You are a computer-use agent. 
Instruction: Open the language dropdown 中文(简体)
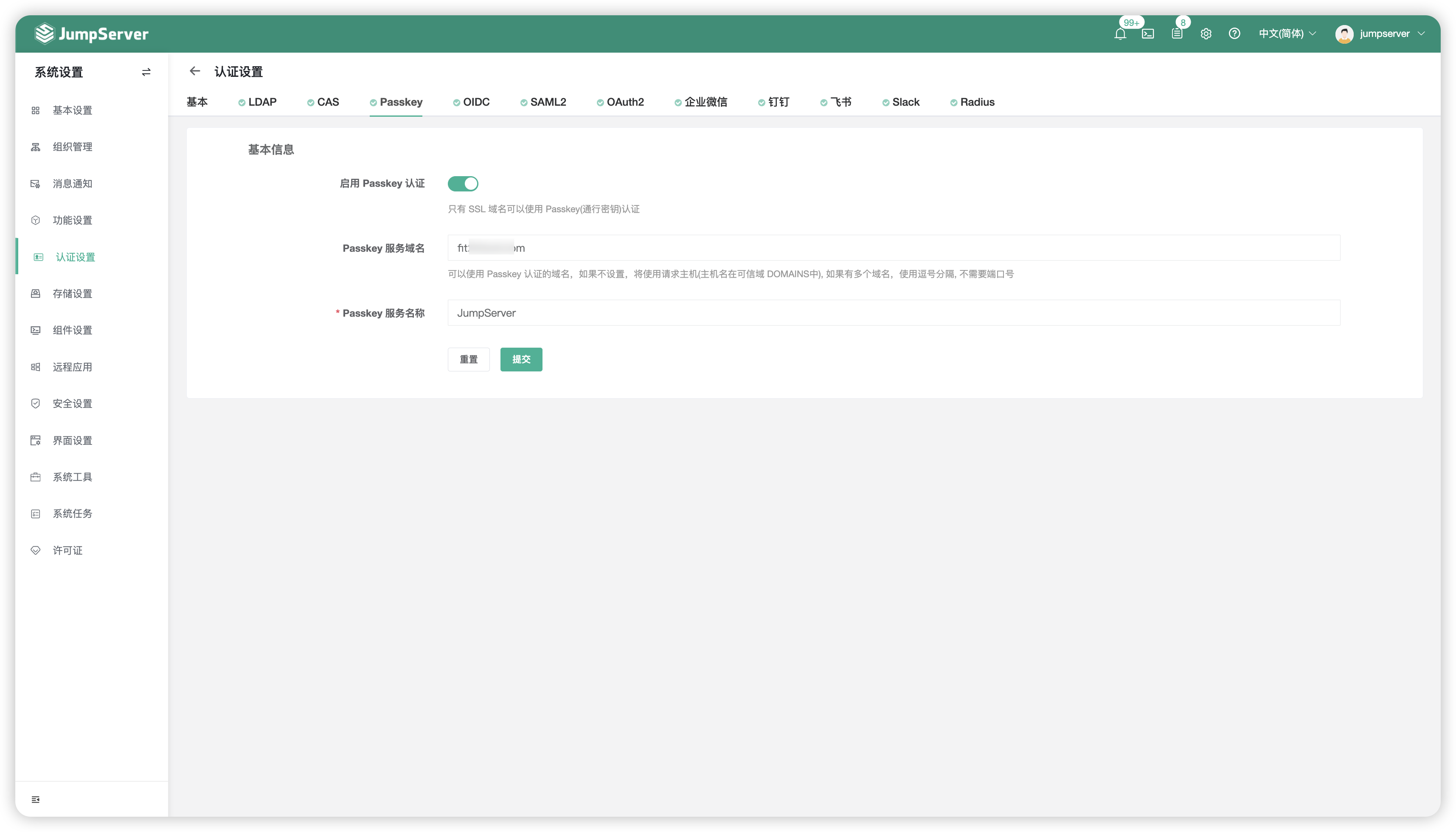pos(1287,34)
